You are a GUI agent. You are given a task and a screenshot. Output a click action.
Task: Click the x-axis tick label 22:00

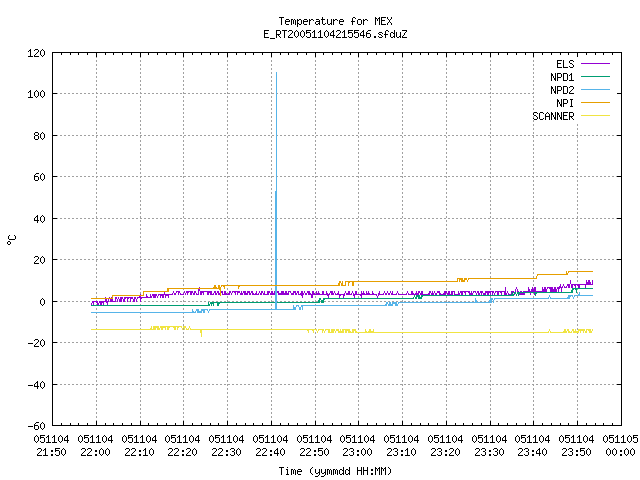95,452
